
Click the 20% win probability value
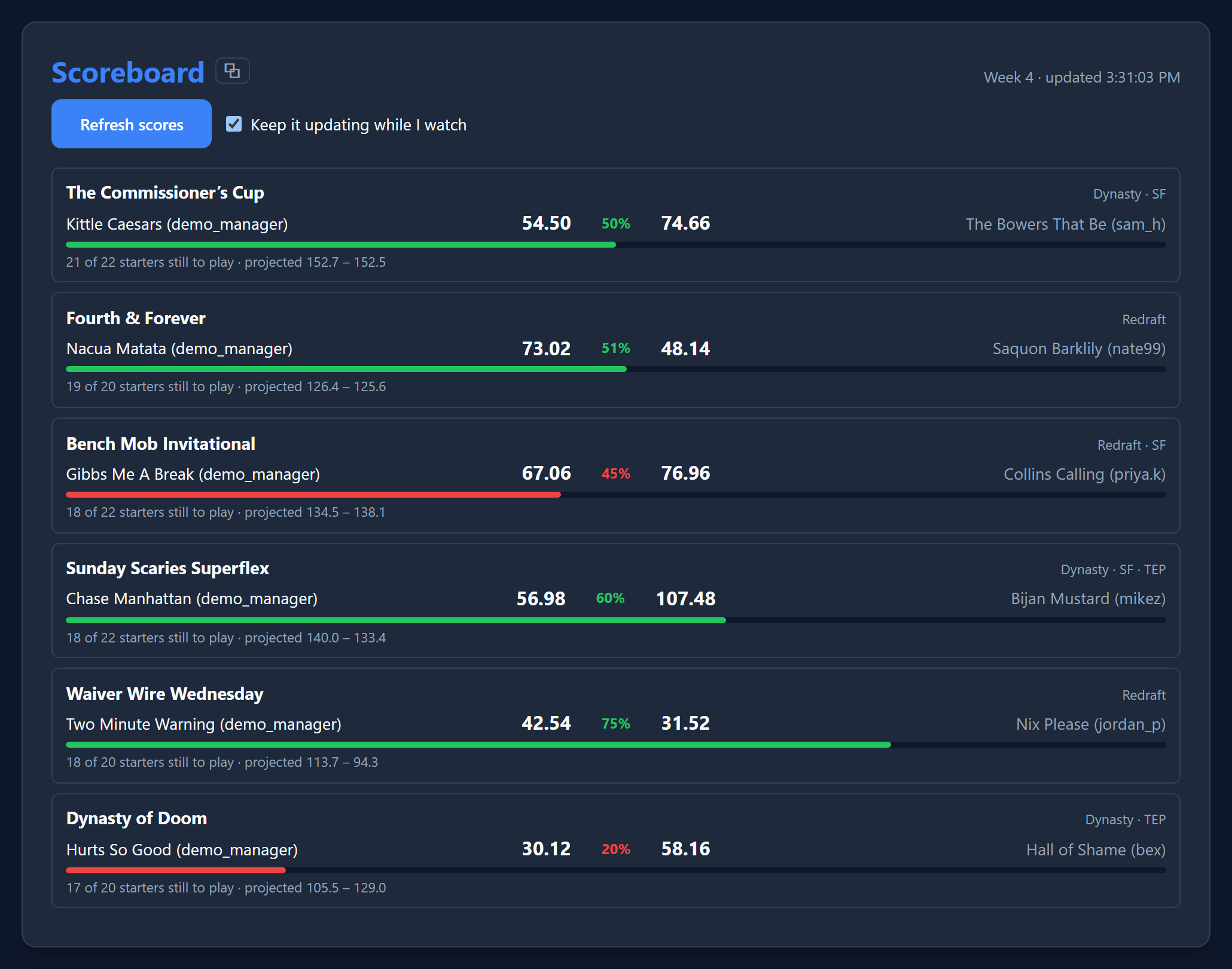point(616,849)
